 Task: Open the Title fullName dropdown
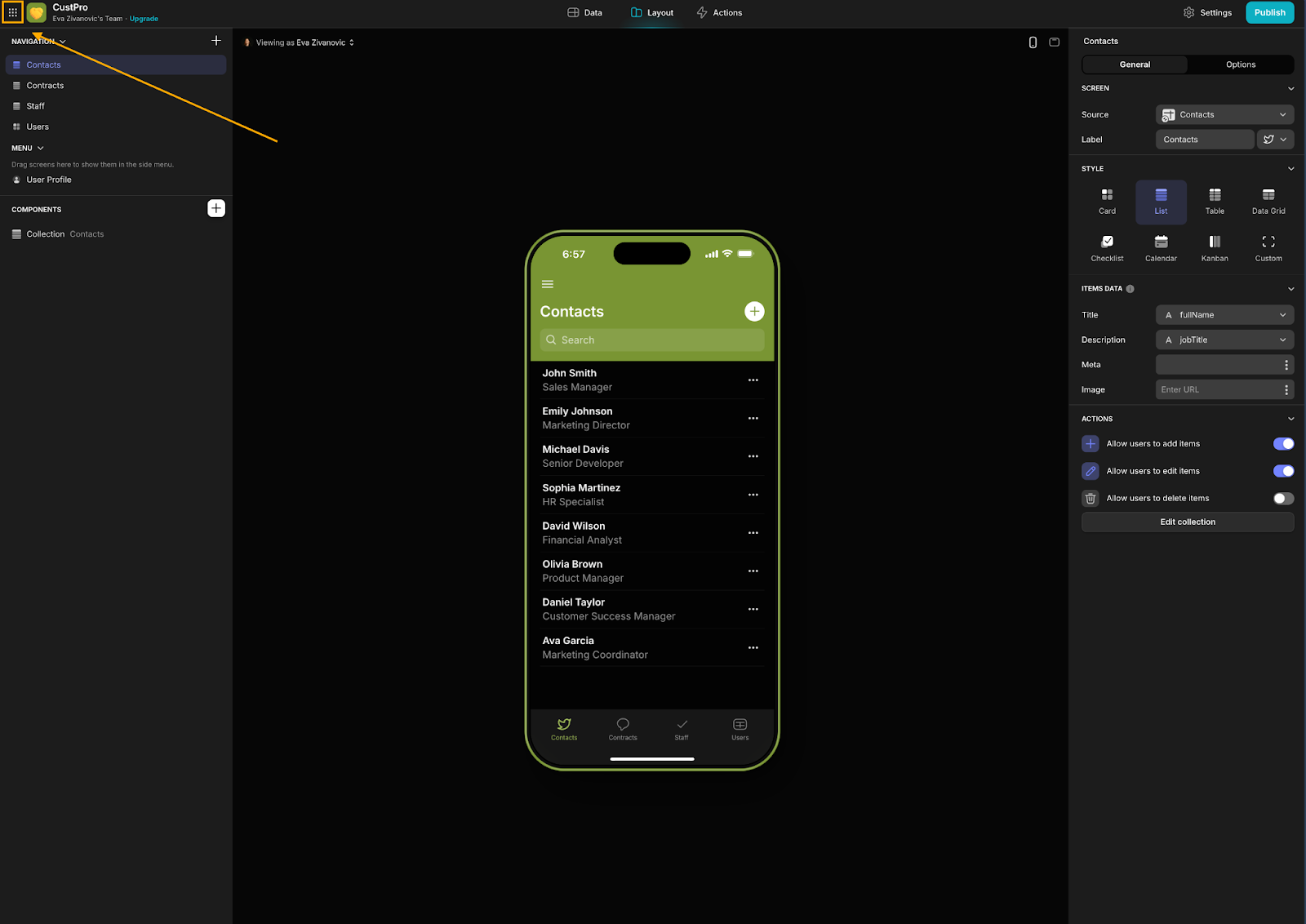click(x=1224, y=315)
